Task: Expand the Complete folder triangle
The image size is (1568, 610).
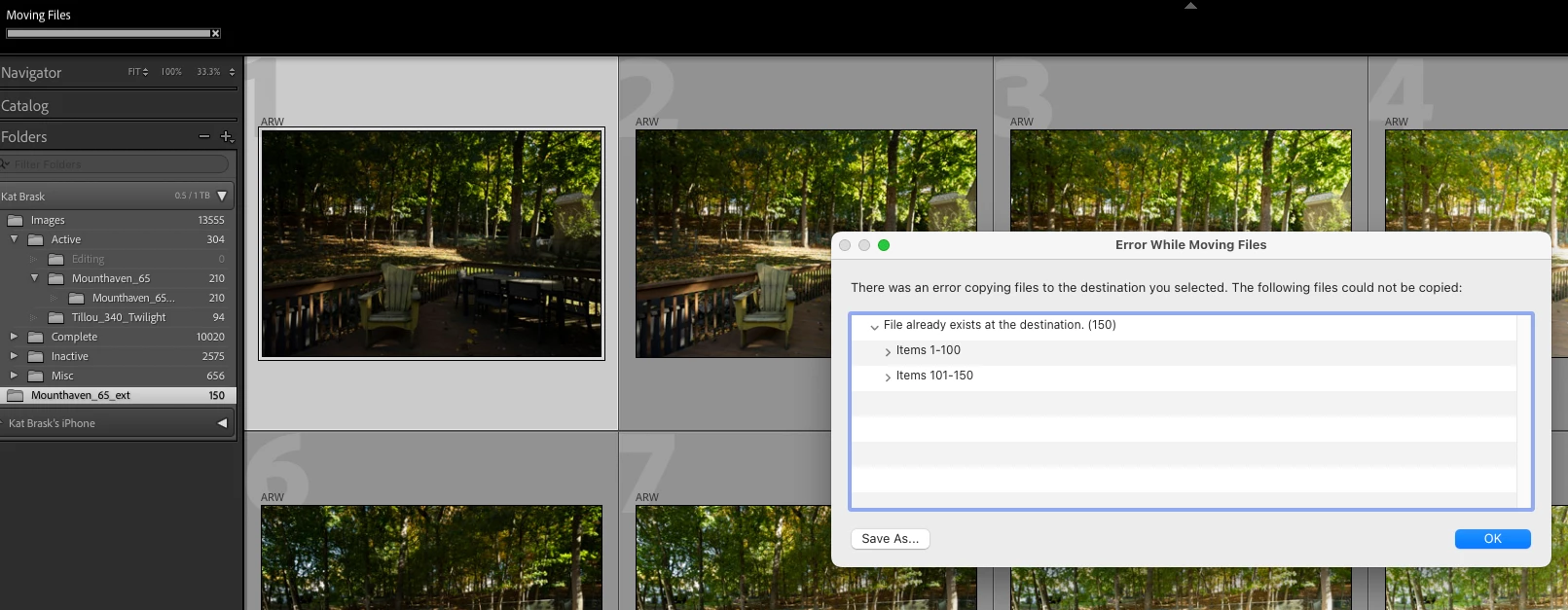Action: click(x=14, y=337)
